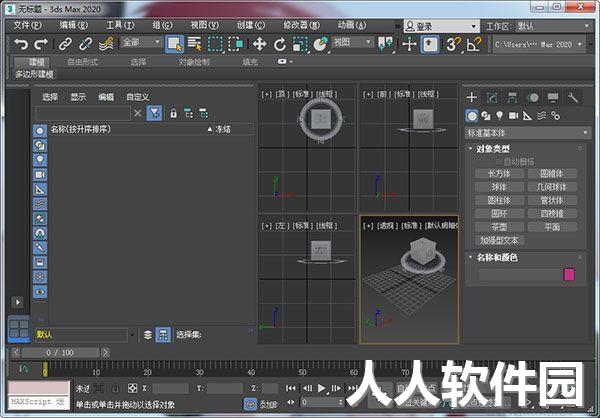Click the Redo arrow in main toolbar
The width and height of the screenshot is (600, 418).
40,44
